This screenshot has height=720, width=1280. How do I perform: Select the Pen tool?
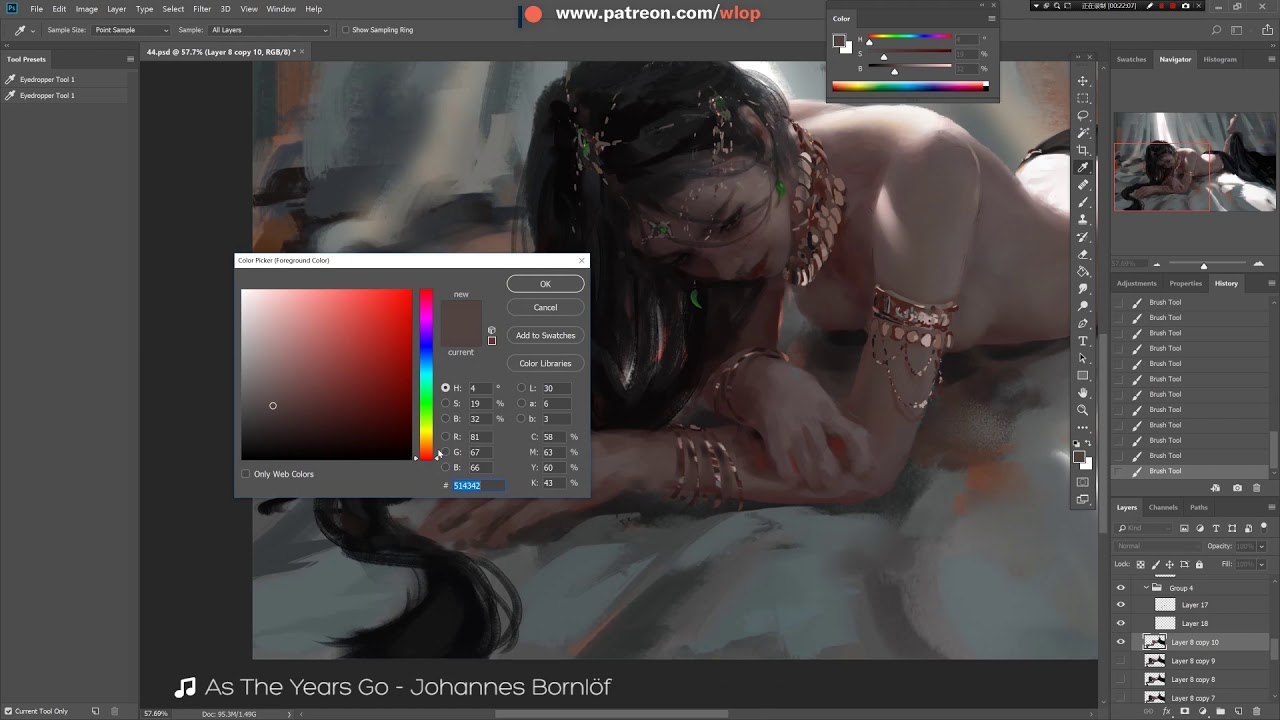pos(1083,323)
